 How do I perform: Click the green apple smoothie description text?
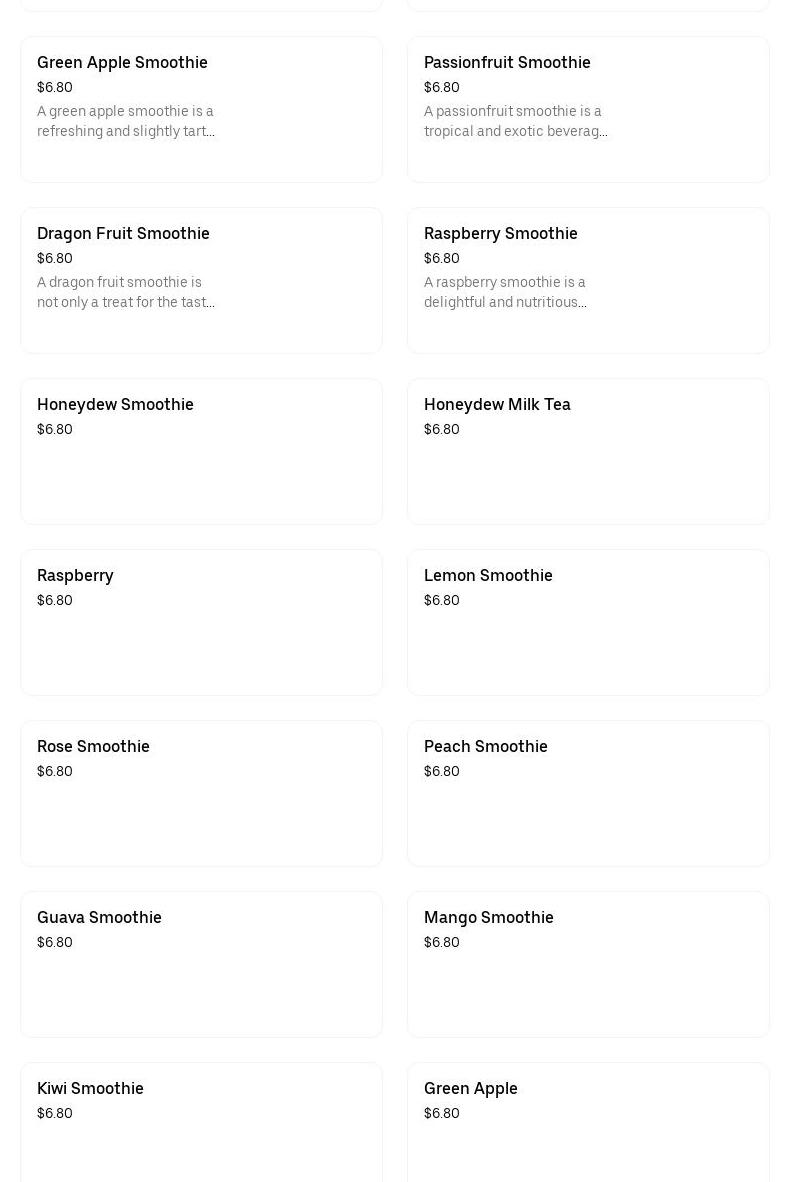(126, 121)
